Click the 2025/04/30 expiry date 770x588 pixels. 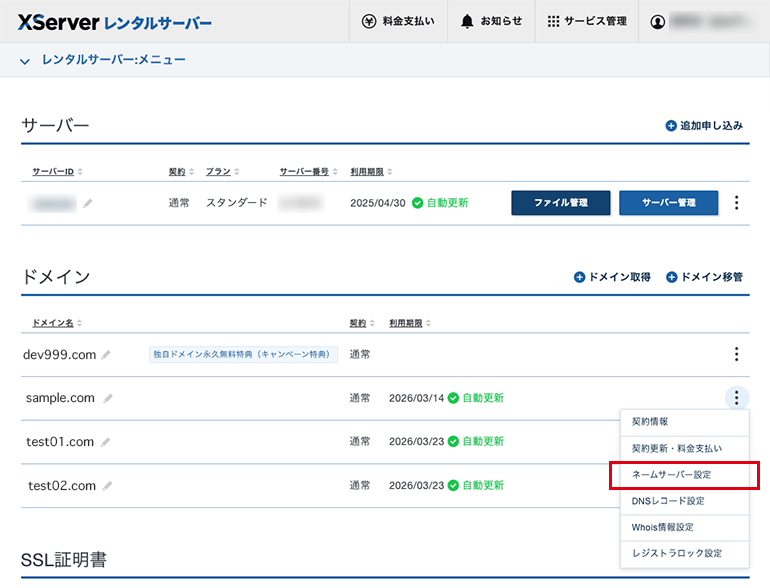tap(378, 203)
